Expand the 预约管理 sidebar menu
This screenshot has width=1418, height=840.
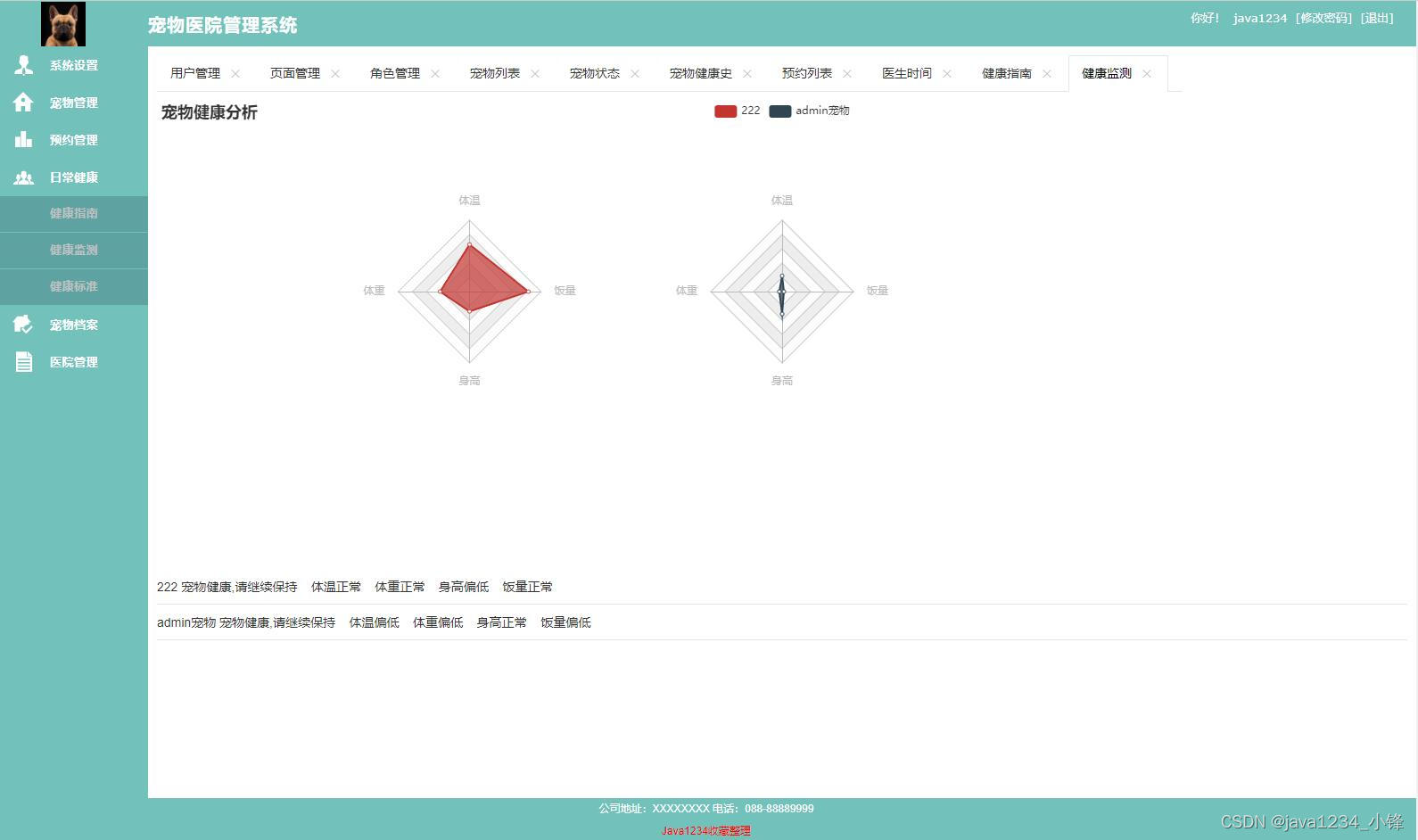click(x=74, y=140)
